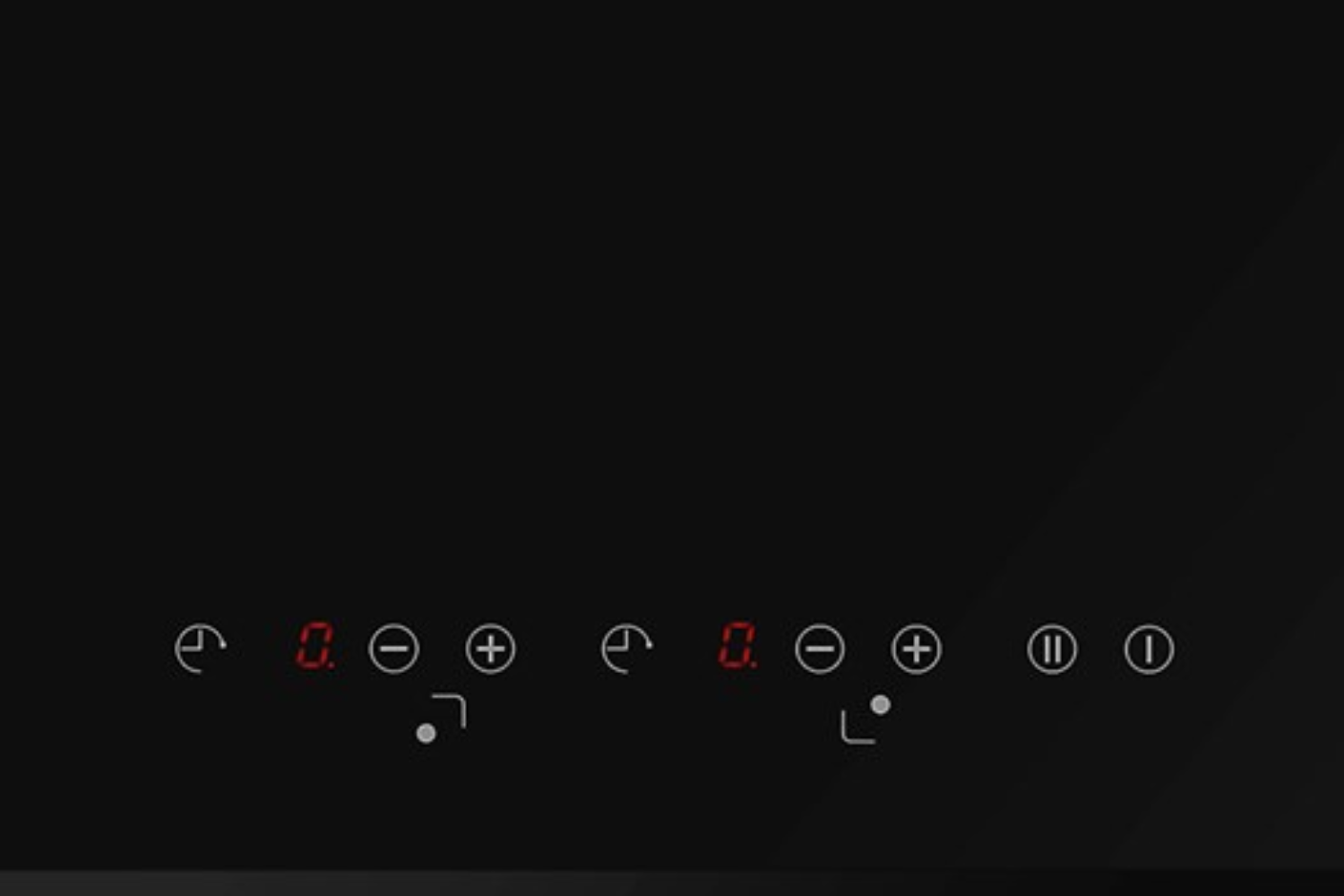The width and height of the screenshot is (1344, 896).
Task: Tap the right zone timer clock icon
Action: [x=626, y=648]
